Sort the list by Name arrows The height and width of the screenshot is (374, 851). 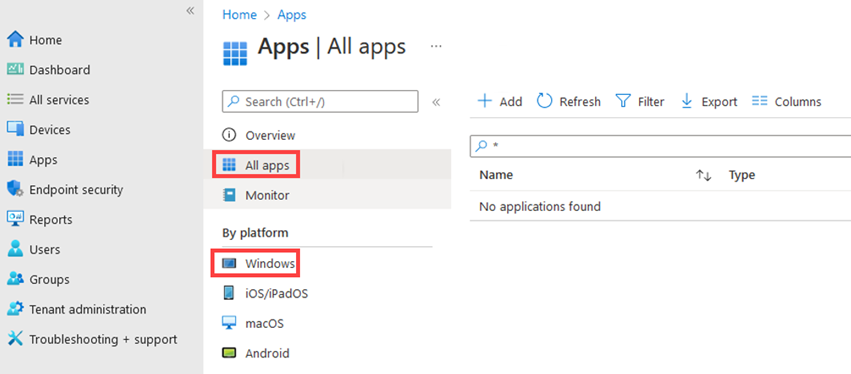[x=703, y=175]
